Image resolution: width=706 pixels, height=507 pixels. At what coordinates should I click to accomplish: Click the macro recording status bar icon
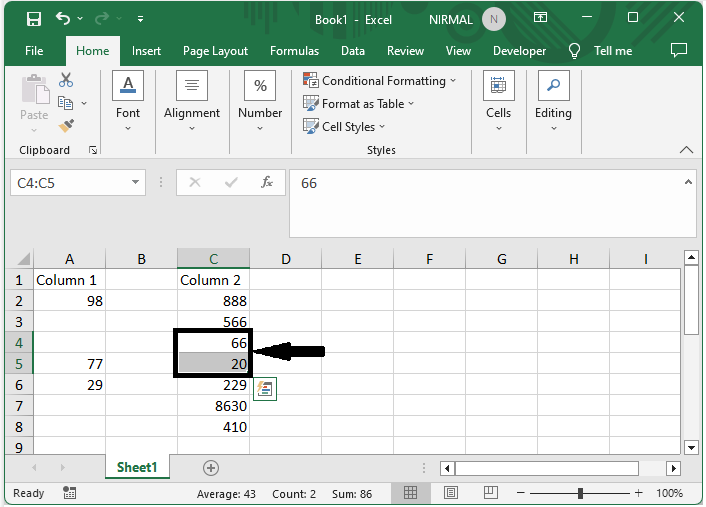click(69, 493)
